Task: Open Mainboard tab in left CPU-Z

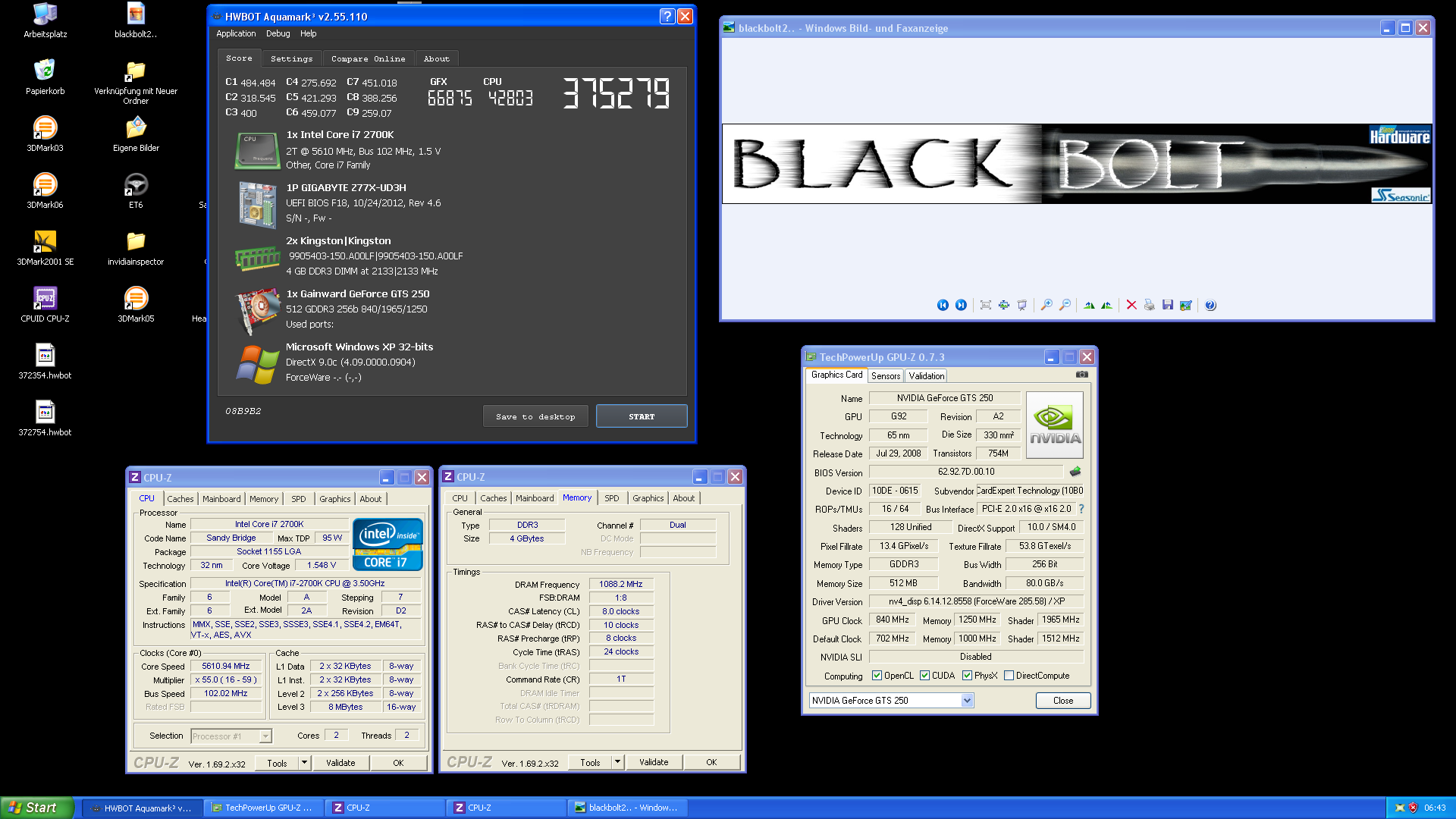Action: [221, 499]
